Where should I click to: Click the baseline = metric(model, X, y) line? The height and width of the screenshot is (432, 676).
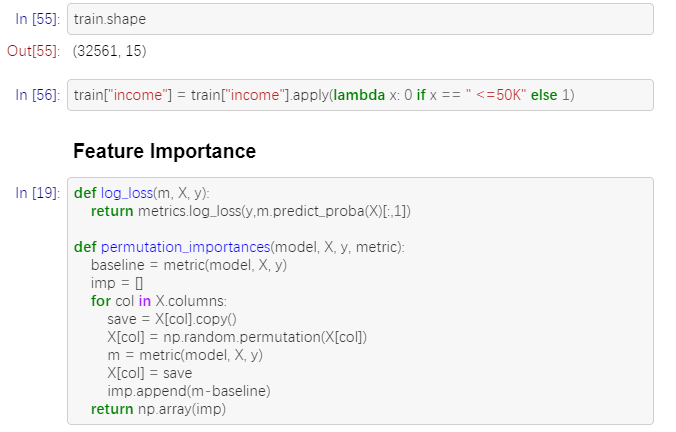(x=189, y=265)
